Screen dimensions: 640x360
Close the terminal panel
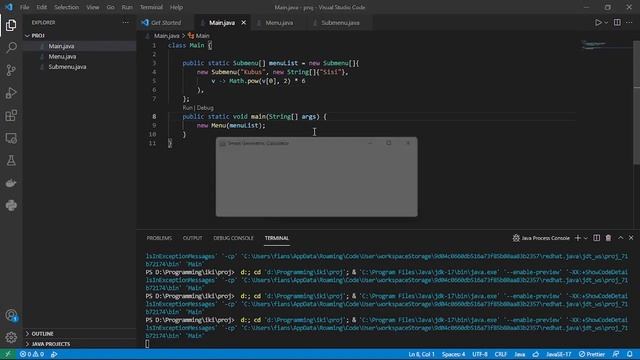[631, 238]
